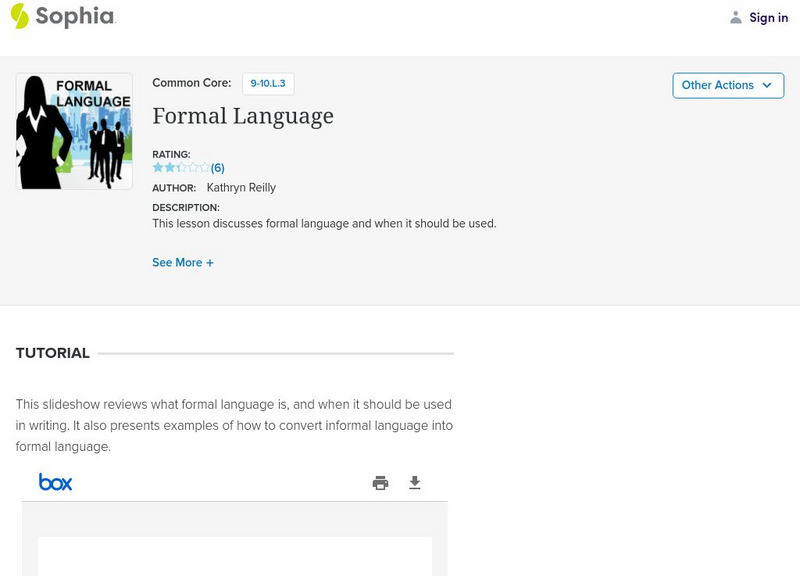The image size is (800, 576).
Task: Select the 9-10.L.3 Common Core tag
Action: click(268, 84)
